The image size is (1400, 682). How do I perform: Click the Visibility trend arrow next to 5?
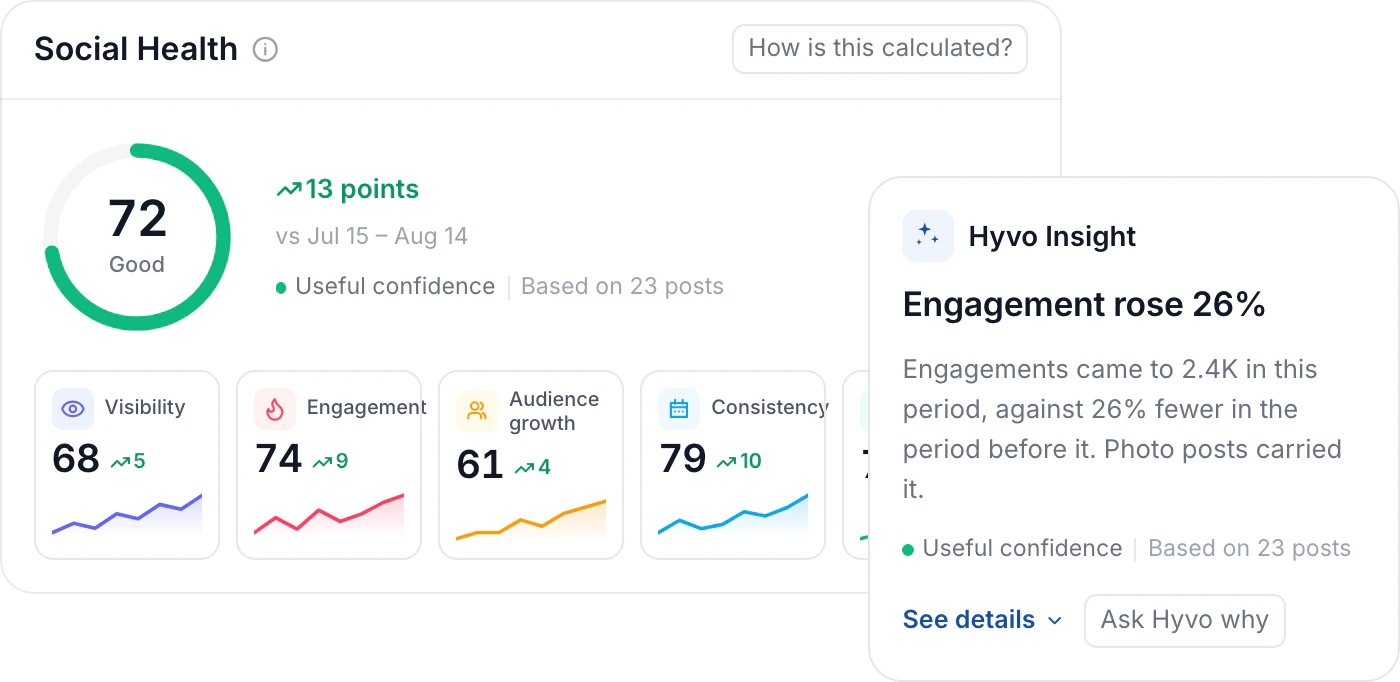(120, 462)
